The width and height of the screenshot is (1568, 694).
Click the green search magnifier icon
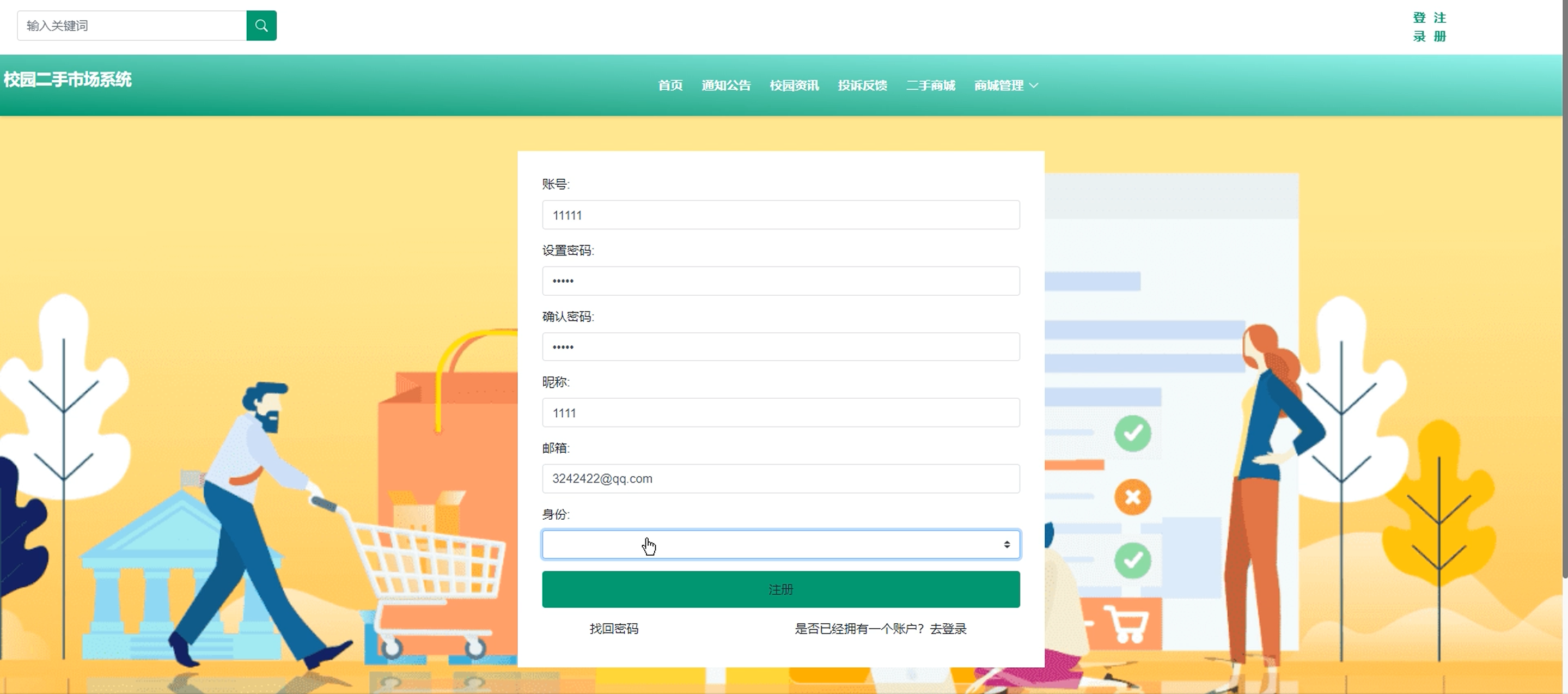tap(261, 26)
